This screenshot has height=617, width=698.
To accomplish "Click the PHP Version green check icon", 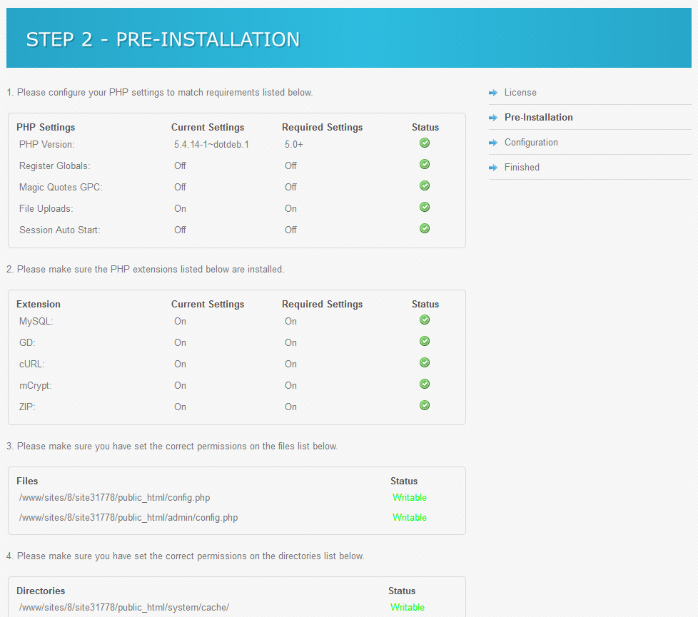I will click(x=425, y=144).
